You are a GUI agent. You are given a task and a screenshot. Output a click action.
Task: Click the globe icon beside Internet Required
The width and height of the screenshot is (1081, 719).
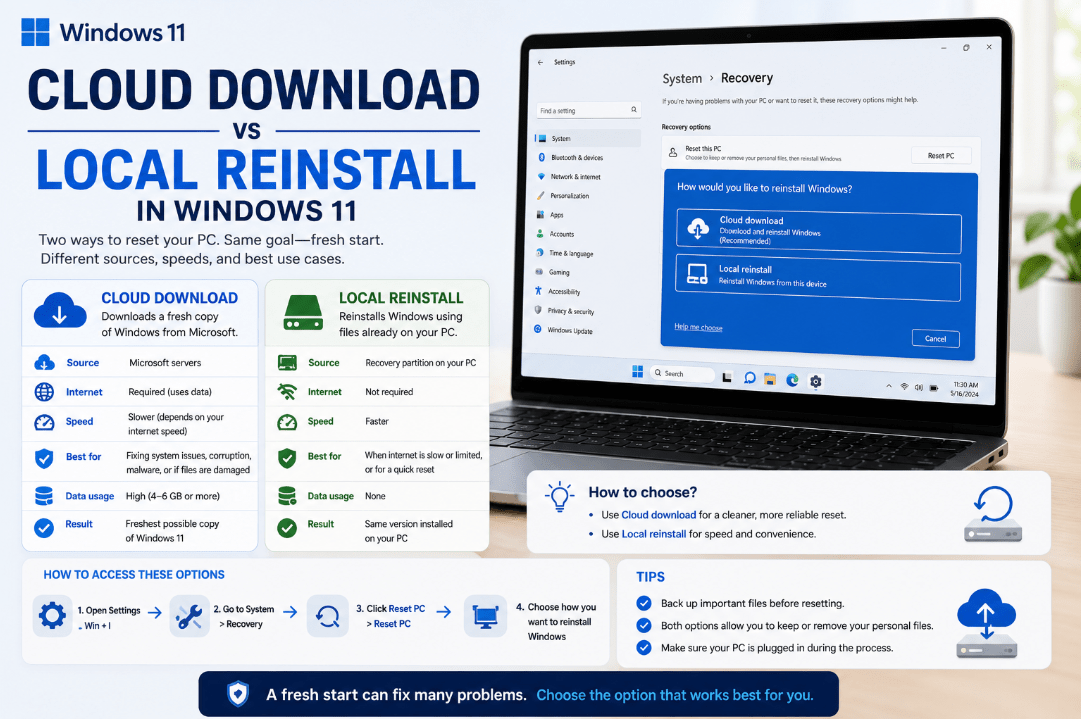coord(44,392)
